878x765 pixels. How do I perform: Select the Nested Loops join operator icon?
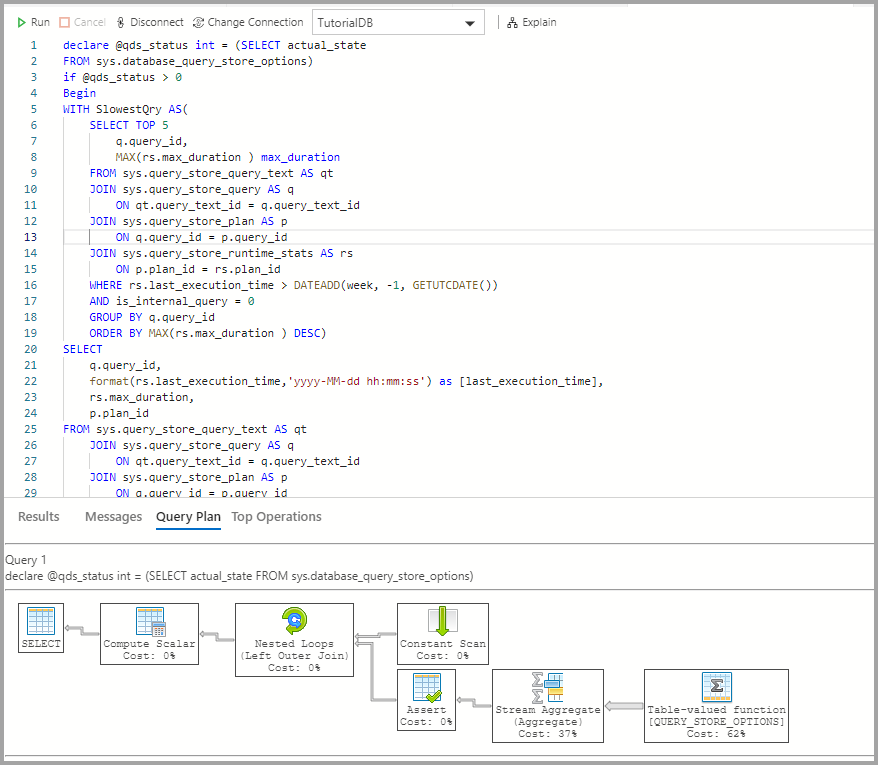(x=294, y=620)
